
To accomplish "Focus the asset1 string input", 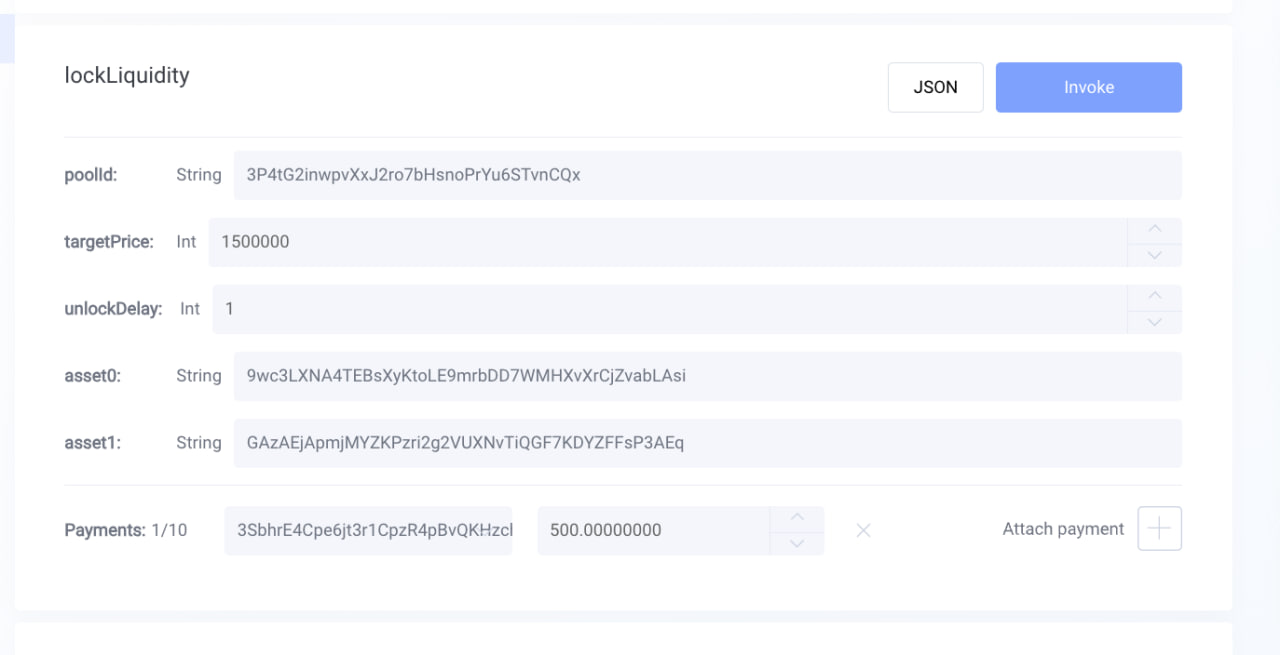I will pyautogui.click(x=708, y=443).
